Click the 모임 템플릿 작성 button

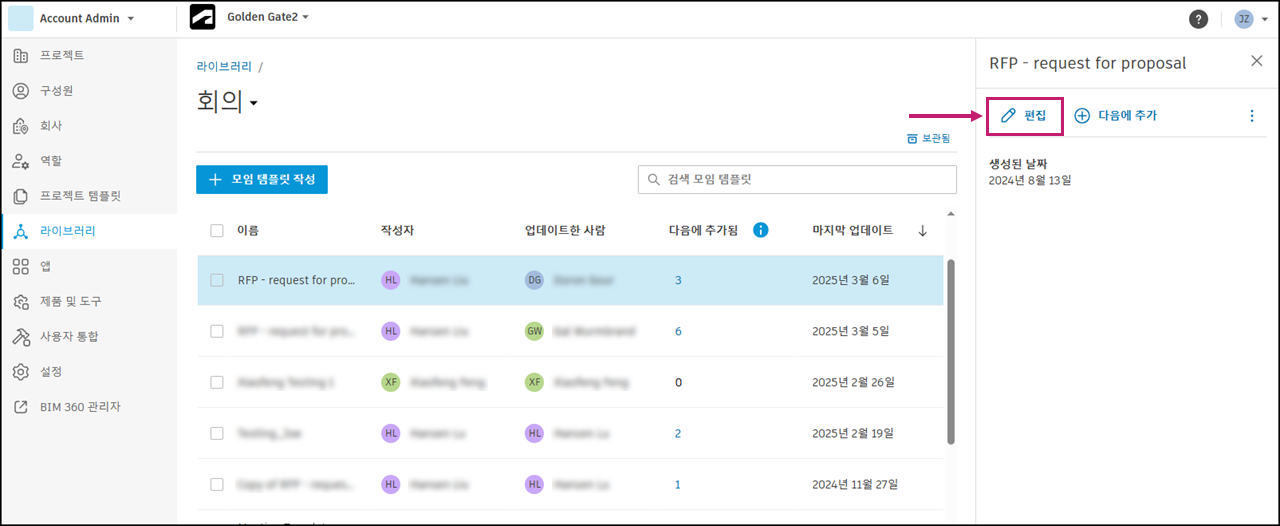point(262,180)
